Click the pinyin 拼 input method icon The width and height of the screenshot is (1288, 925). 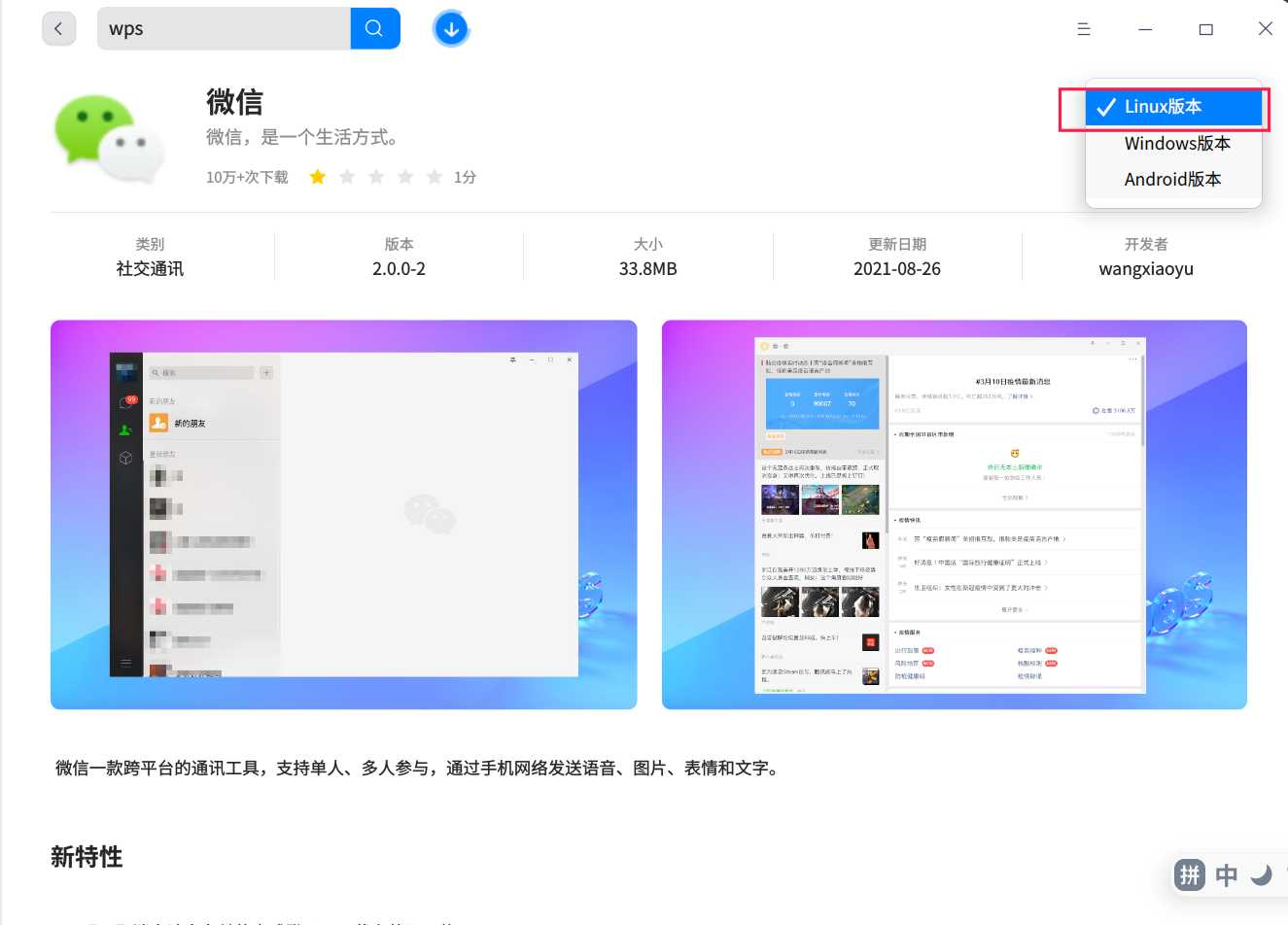coord(1190,875)
